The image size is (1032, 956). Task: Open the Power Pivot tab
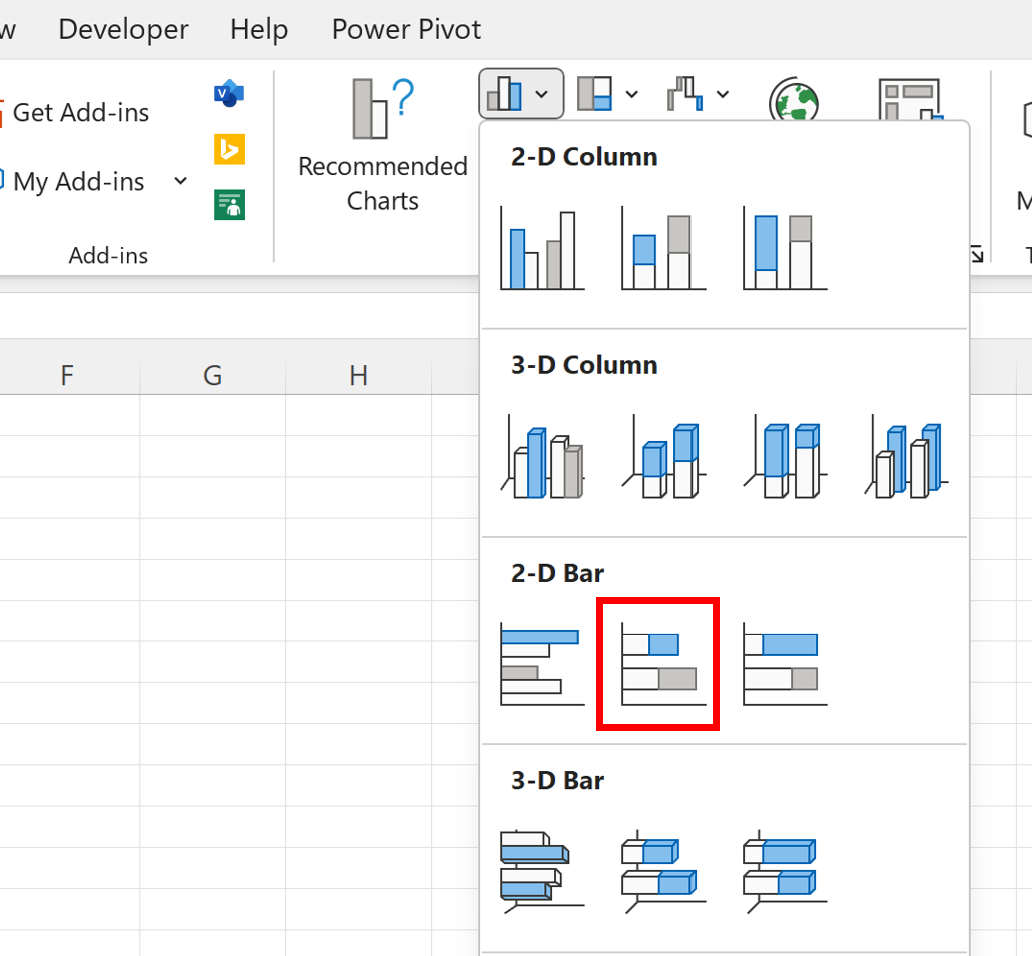[406, 29]
